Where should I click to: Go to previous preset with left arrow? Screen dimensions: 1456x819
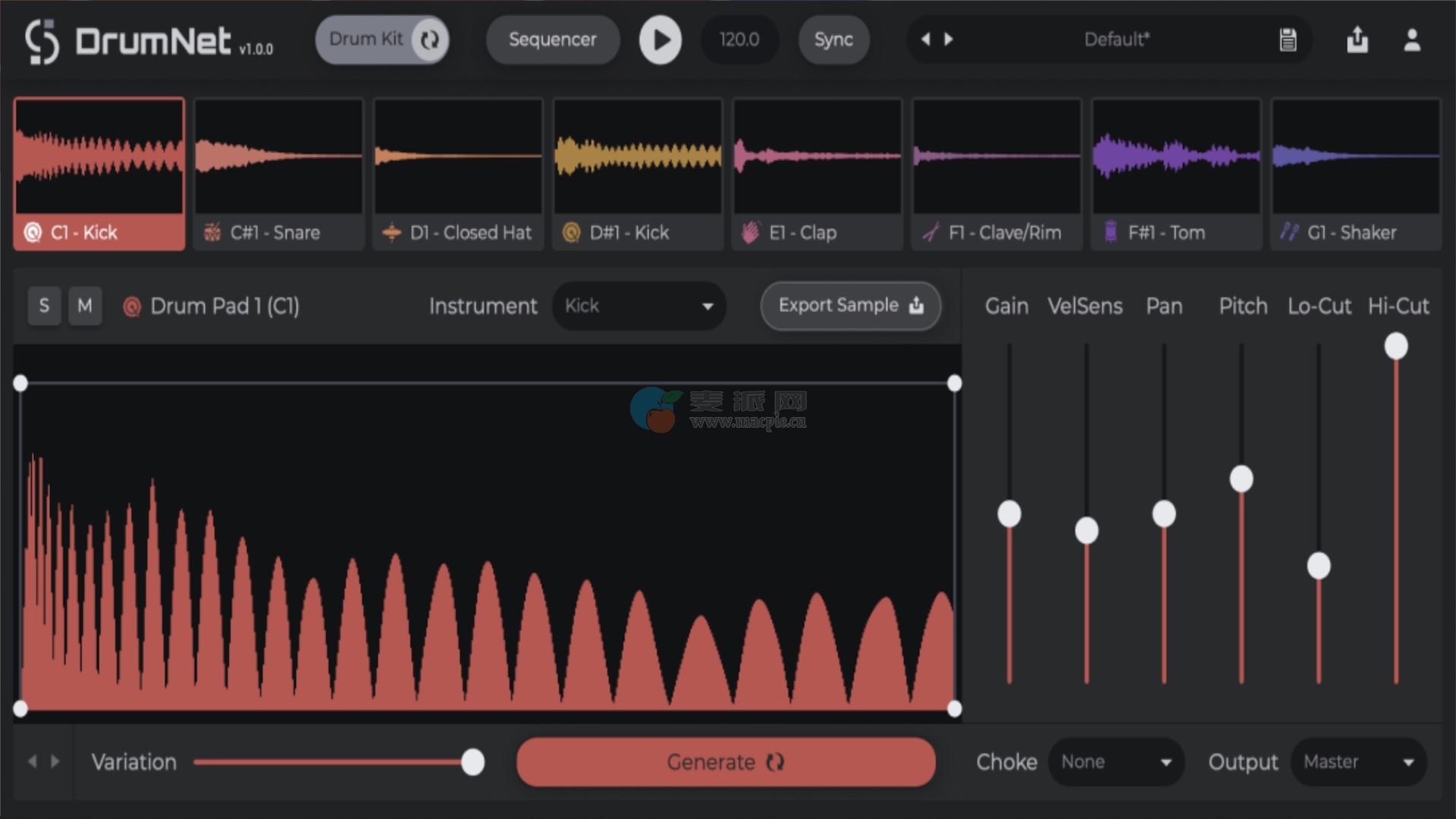point(925,39)
